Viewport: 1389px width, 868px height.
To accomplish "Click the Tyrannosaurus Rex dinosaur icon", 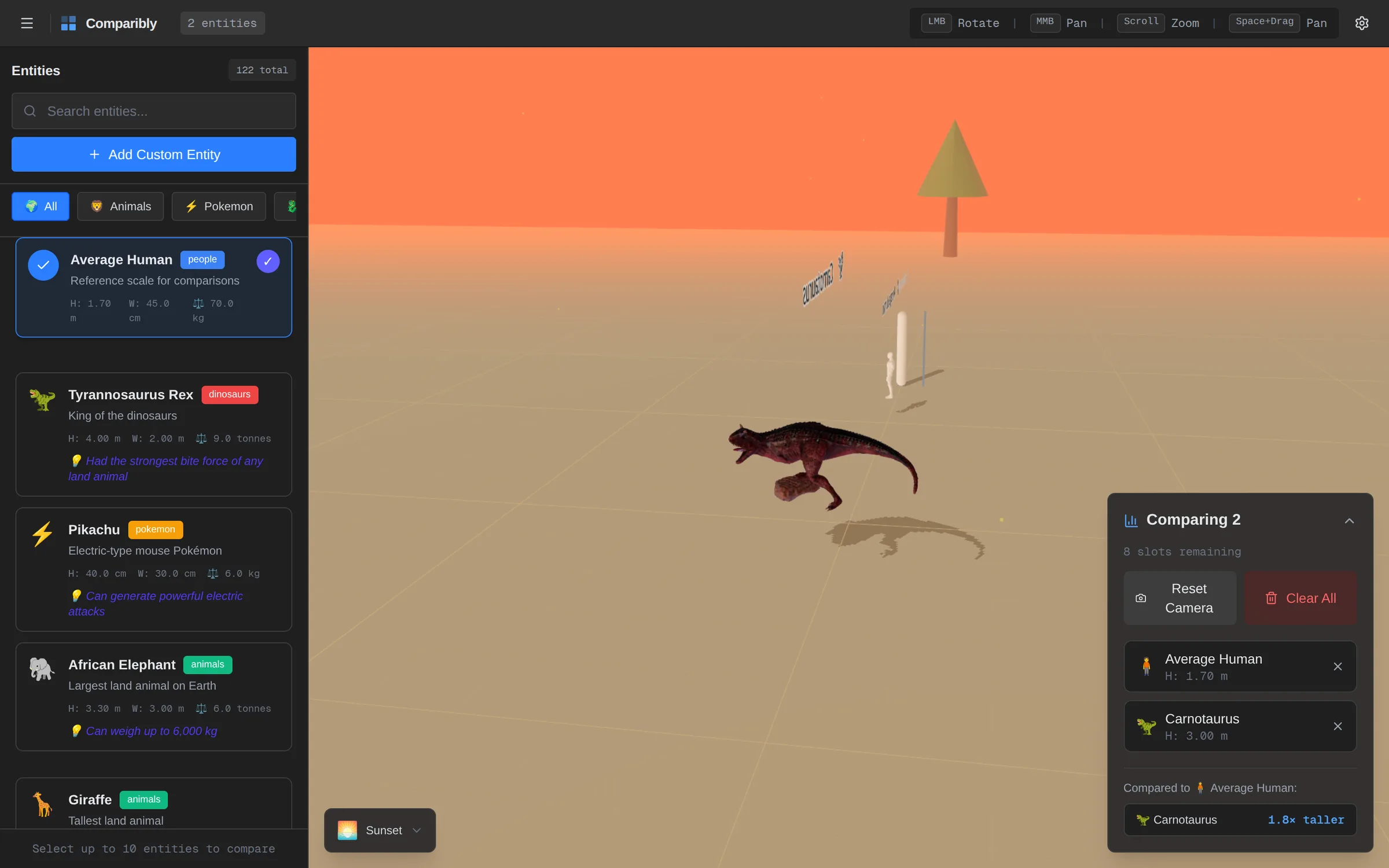I will (42, 399).
